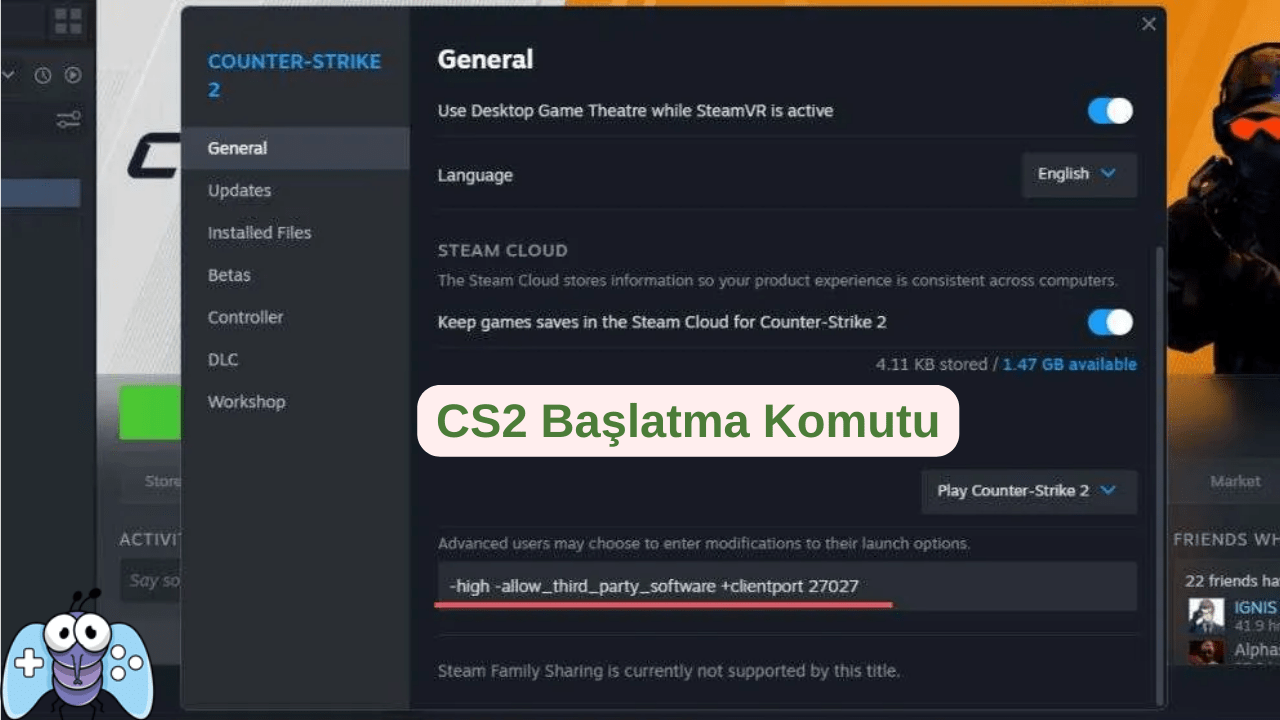Open the library grid view icon
The image size is (1280, 720).
pos(69,21)
